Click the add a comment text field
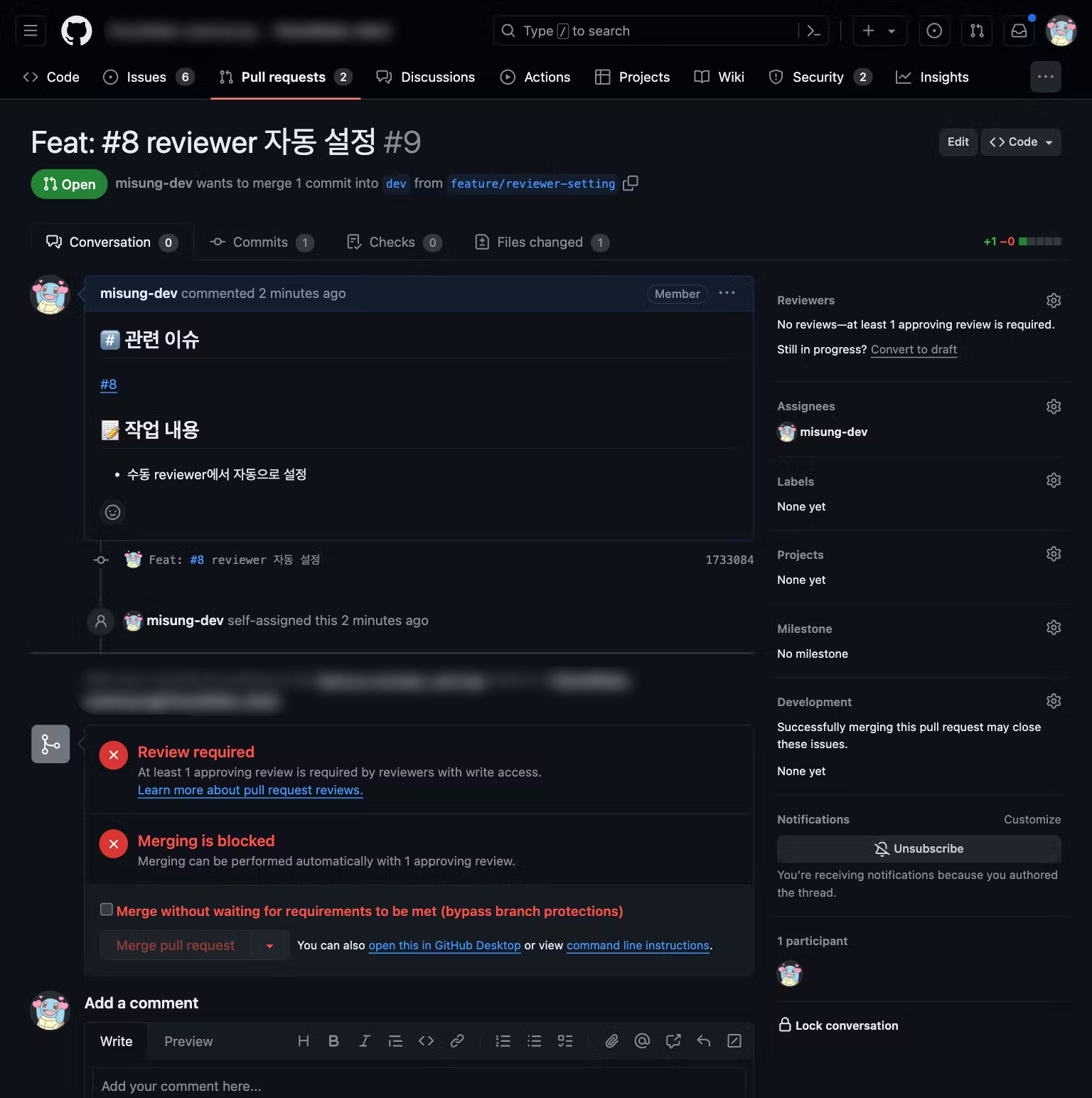Image resolution: width=1092 pixels, height=1098 pixels. (419, 1085)
